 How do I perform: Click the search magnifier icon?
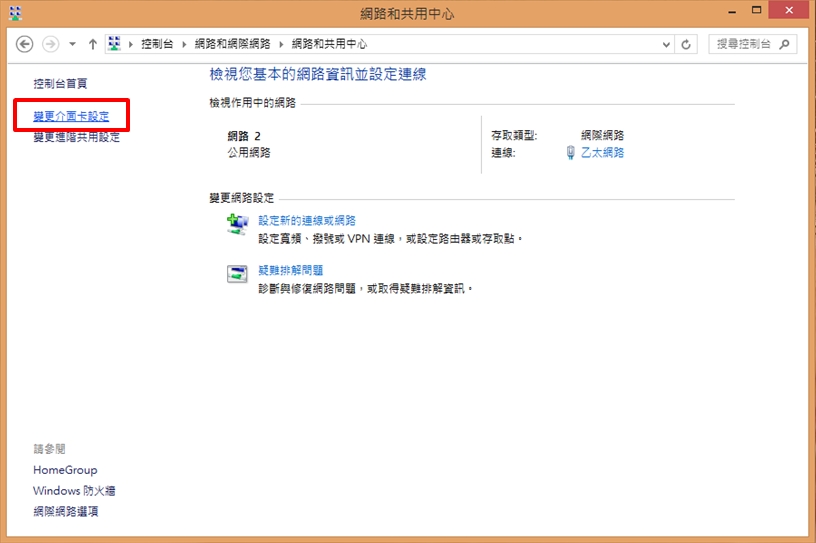pos(785,44)
